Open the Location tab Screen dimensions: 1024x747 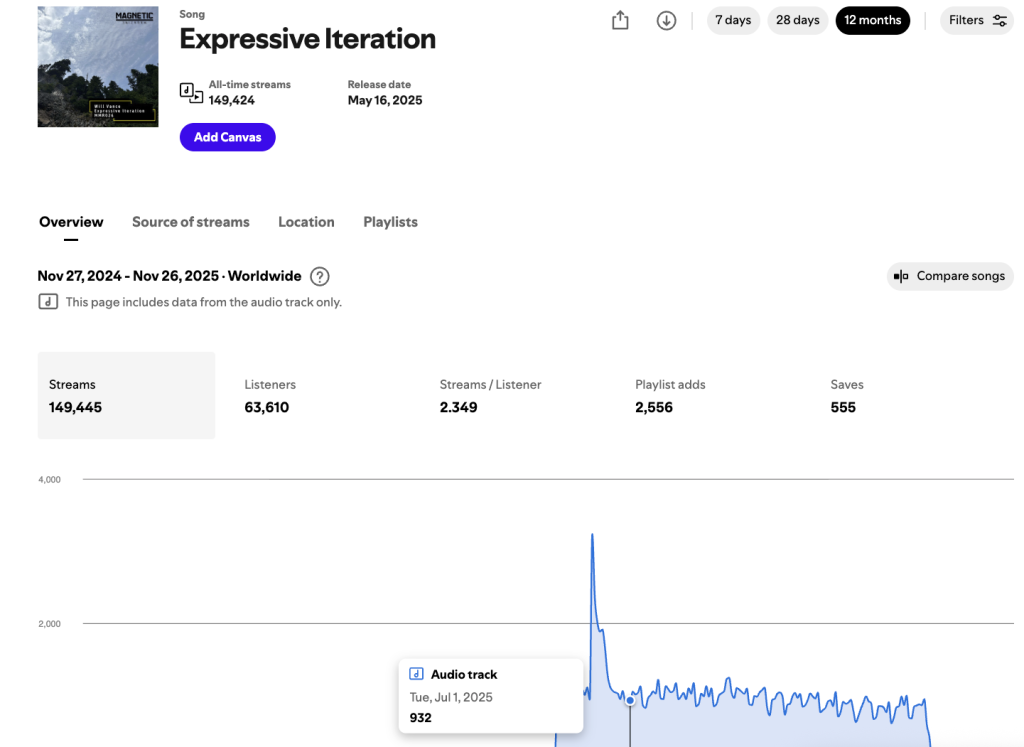click(306, 222)
